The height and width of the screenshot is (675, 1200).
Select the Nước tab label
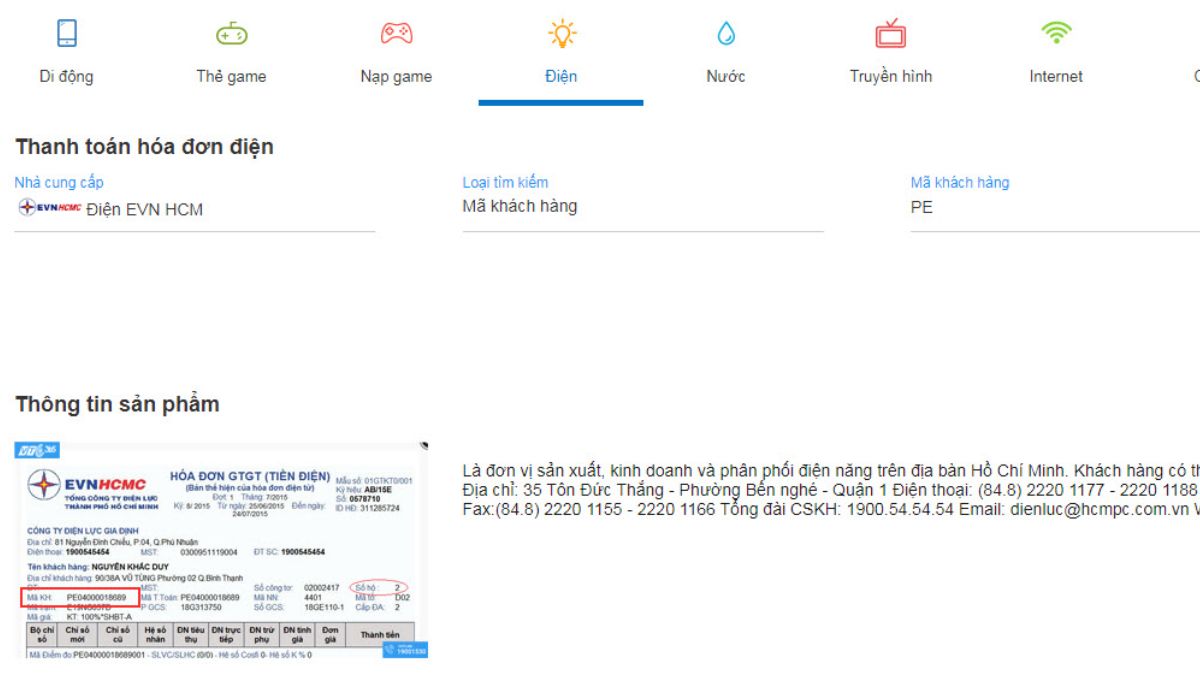[x=726, y=76]
